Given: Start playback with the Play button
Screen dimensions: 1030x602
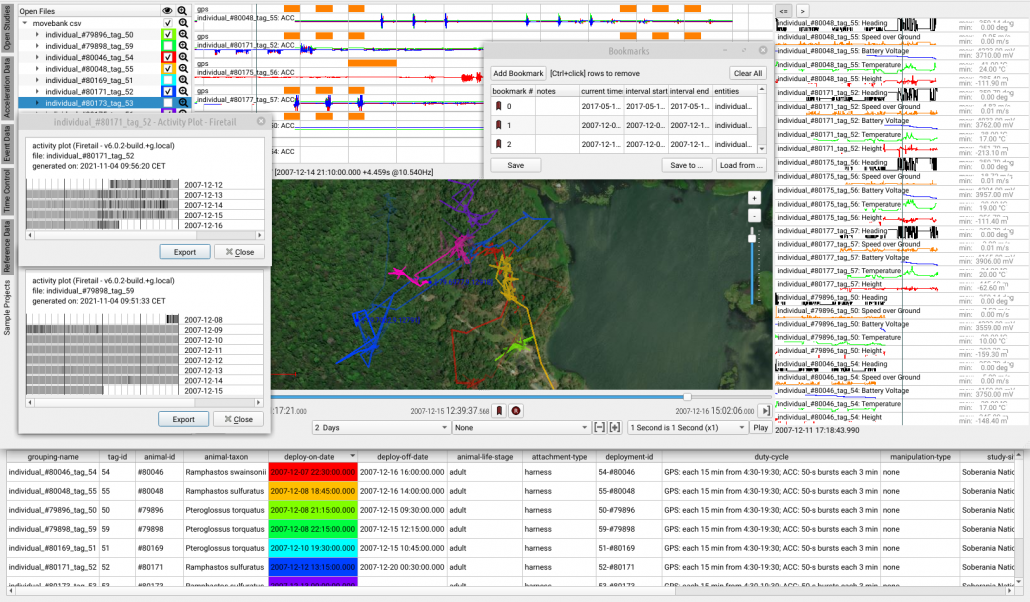Looking at the screenshot, I should point(761,427).
